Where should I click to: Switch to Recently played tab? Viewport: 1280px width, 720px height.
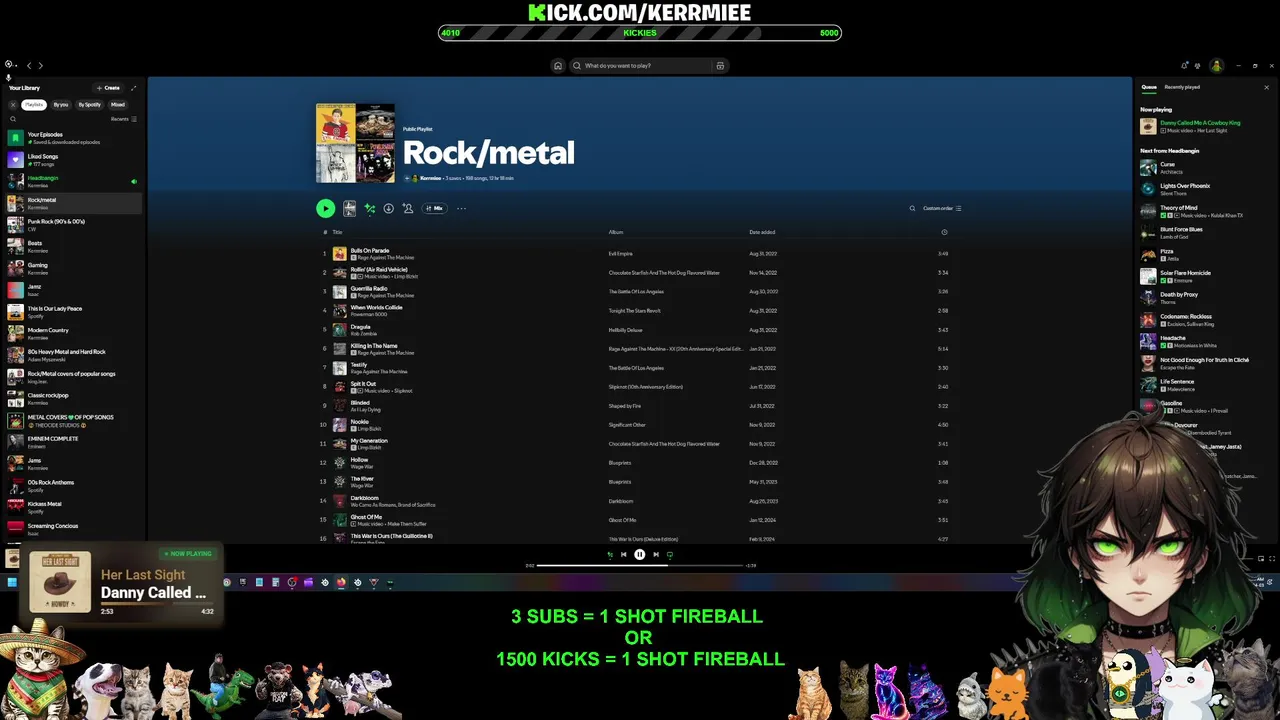(1182, 87)
